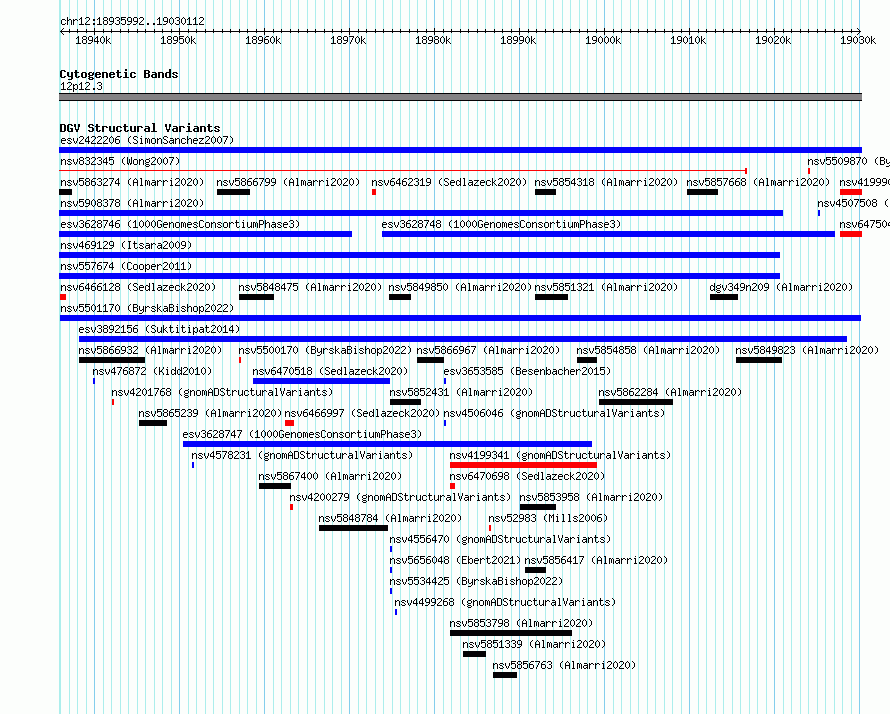The height and width of the screenshot is (714, 890).
Task: Click the DGV Structural Variants track title
Action: pos(140,128)
